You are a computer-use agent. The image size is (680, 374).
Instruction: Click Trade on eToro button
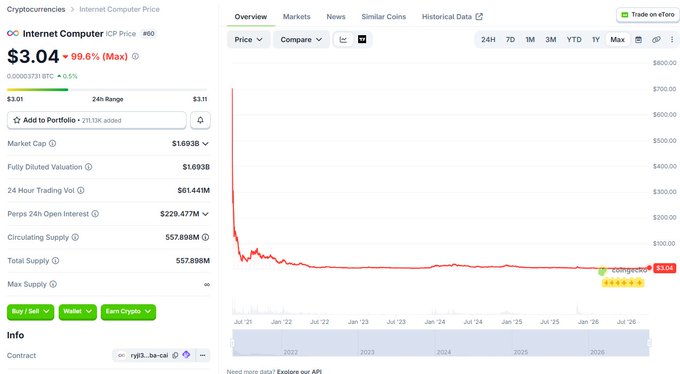click(x=648, y=15)
